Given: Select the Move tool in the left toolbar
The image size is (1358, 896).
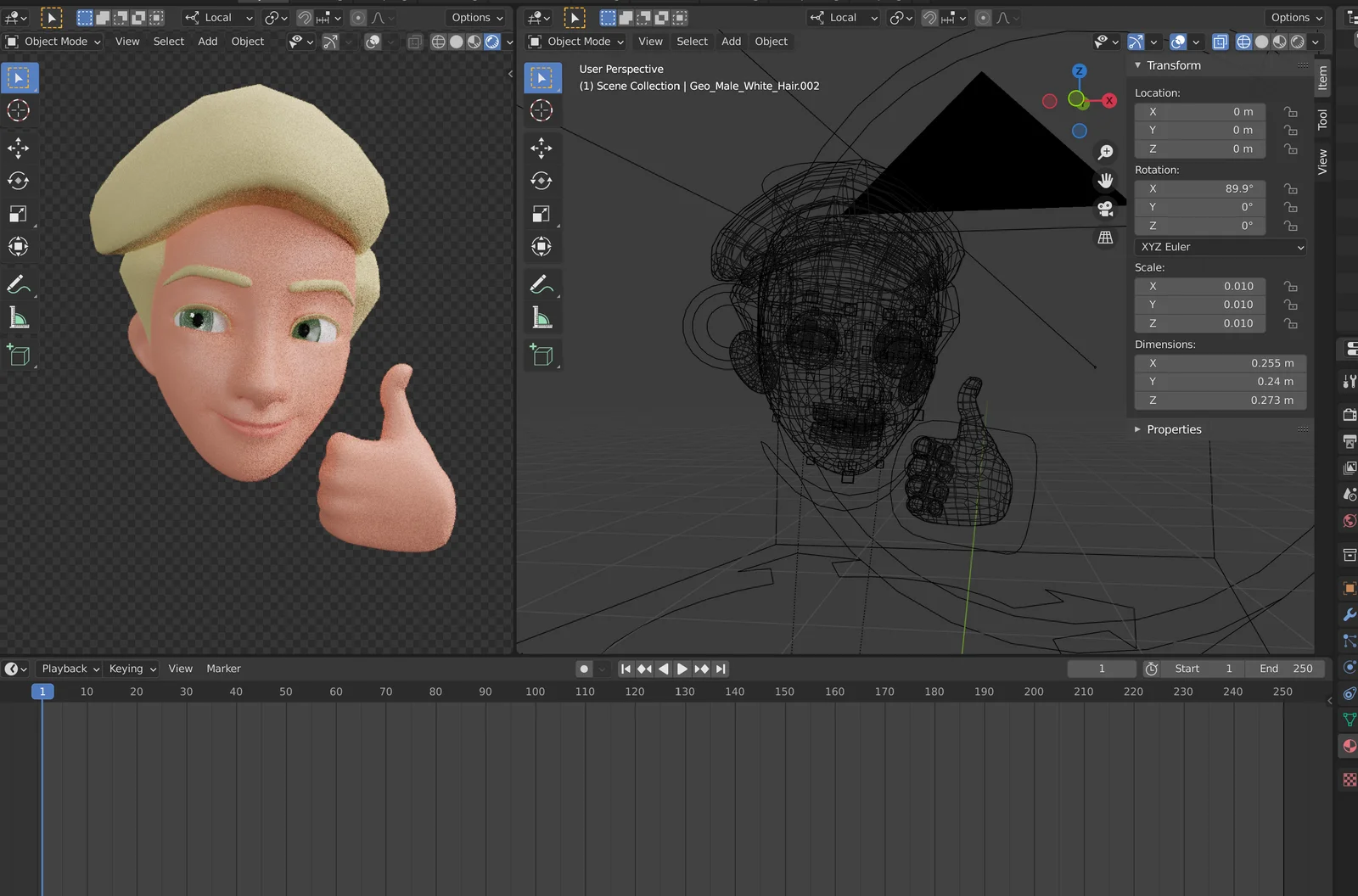Looking at the screenshot, I should [19, 148].
